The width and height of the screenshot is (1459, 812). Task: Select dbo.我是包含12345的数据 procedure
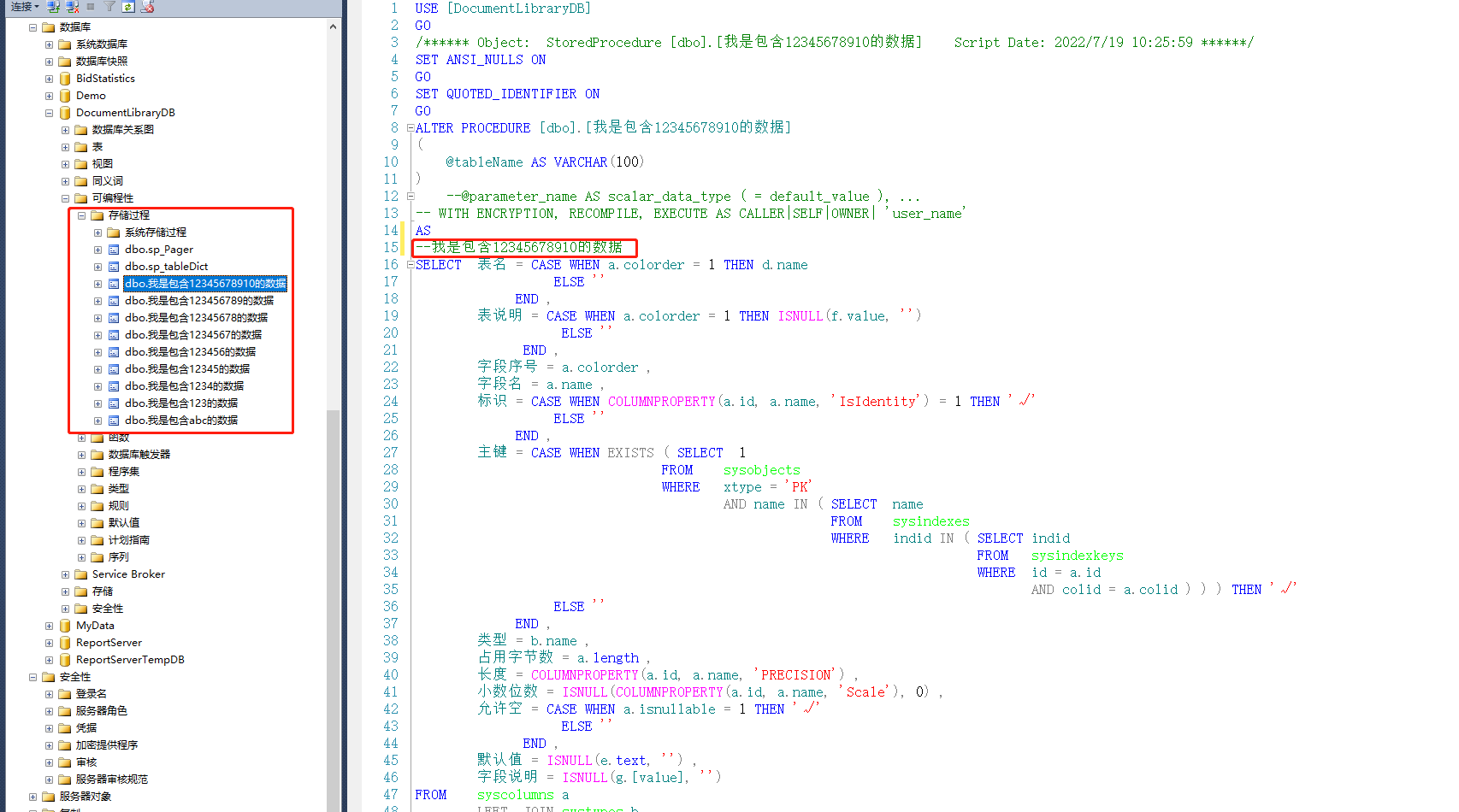pos(187,369)
